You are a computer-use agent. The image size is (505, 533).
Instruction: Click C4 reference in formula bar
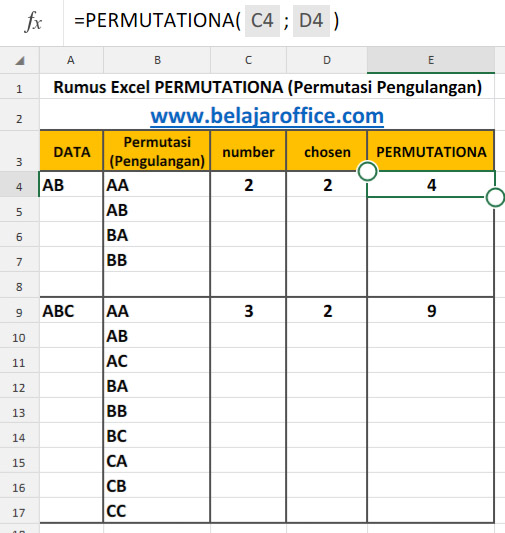tap(262, 21)
